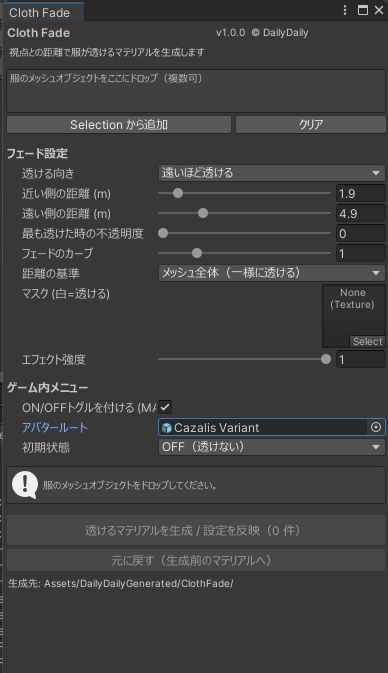Open the 距離の基準 dropdown
Screen dimensions: 388x673
pos(272,273)
